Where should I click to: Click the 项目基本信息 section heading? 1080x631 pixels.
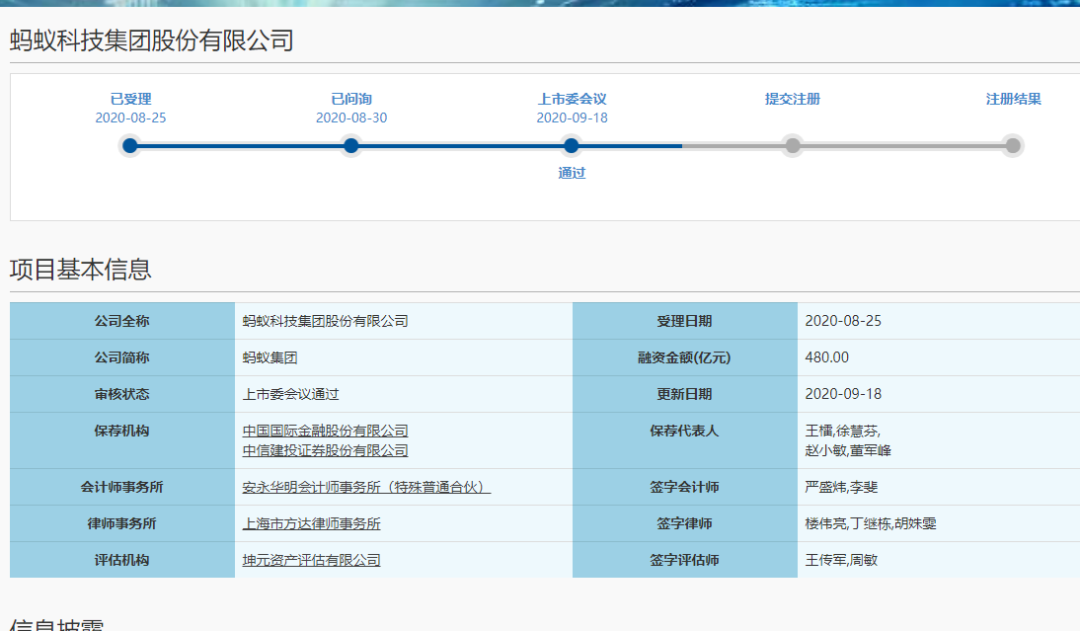[80, 269]
